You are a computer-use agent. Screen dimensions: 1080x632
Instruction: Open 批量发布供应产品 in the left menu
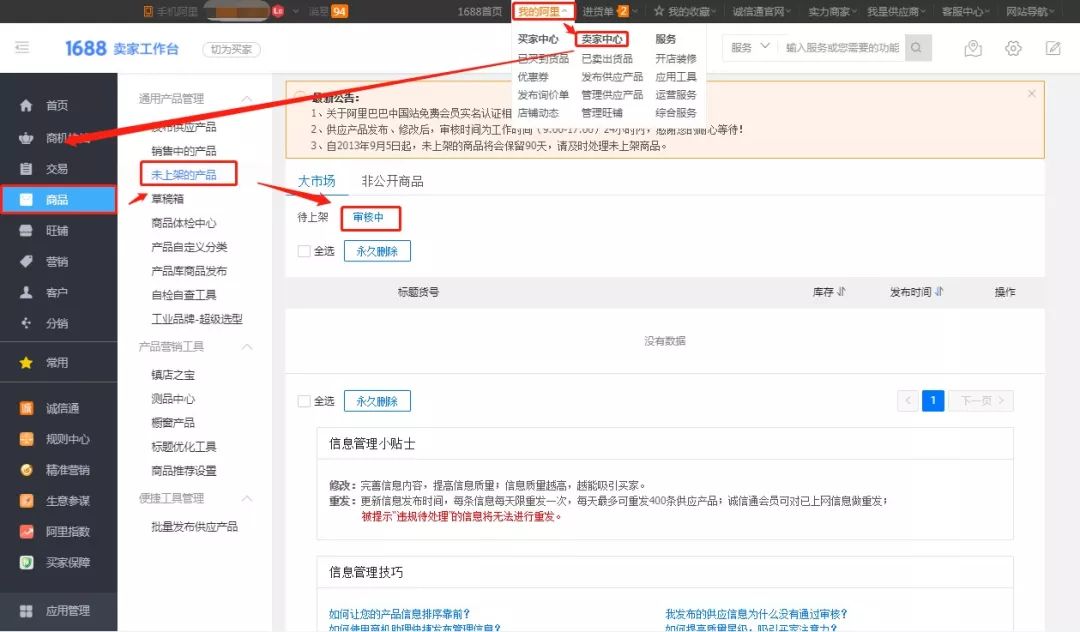coord(194,527)
